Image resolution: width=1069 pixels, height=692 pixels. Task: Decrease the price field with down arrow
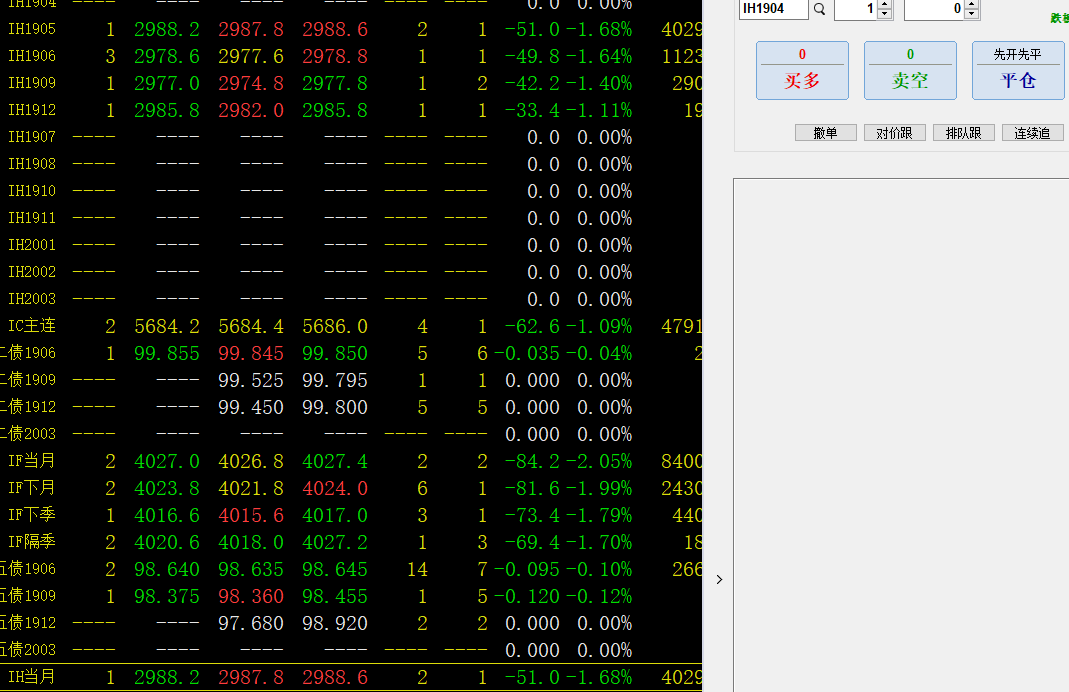coord(972,14)
